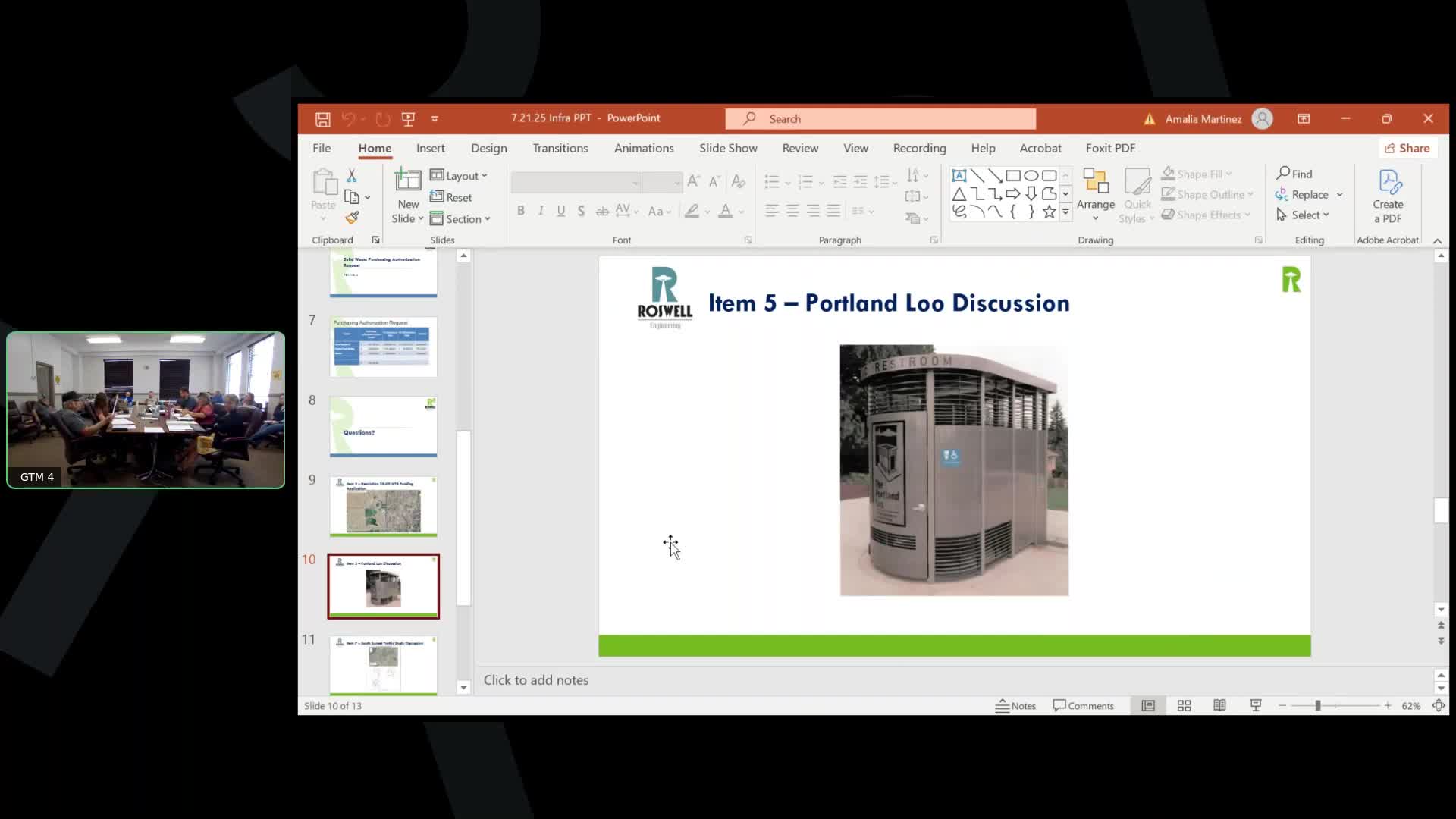
Task: Click the Save icon in title bar
Action: point(322,119)
